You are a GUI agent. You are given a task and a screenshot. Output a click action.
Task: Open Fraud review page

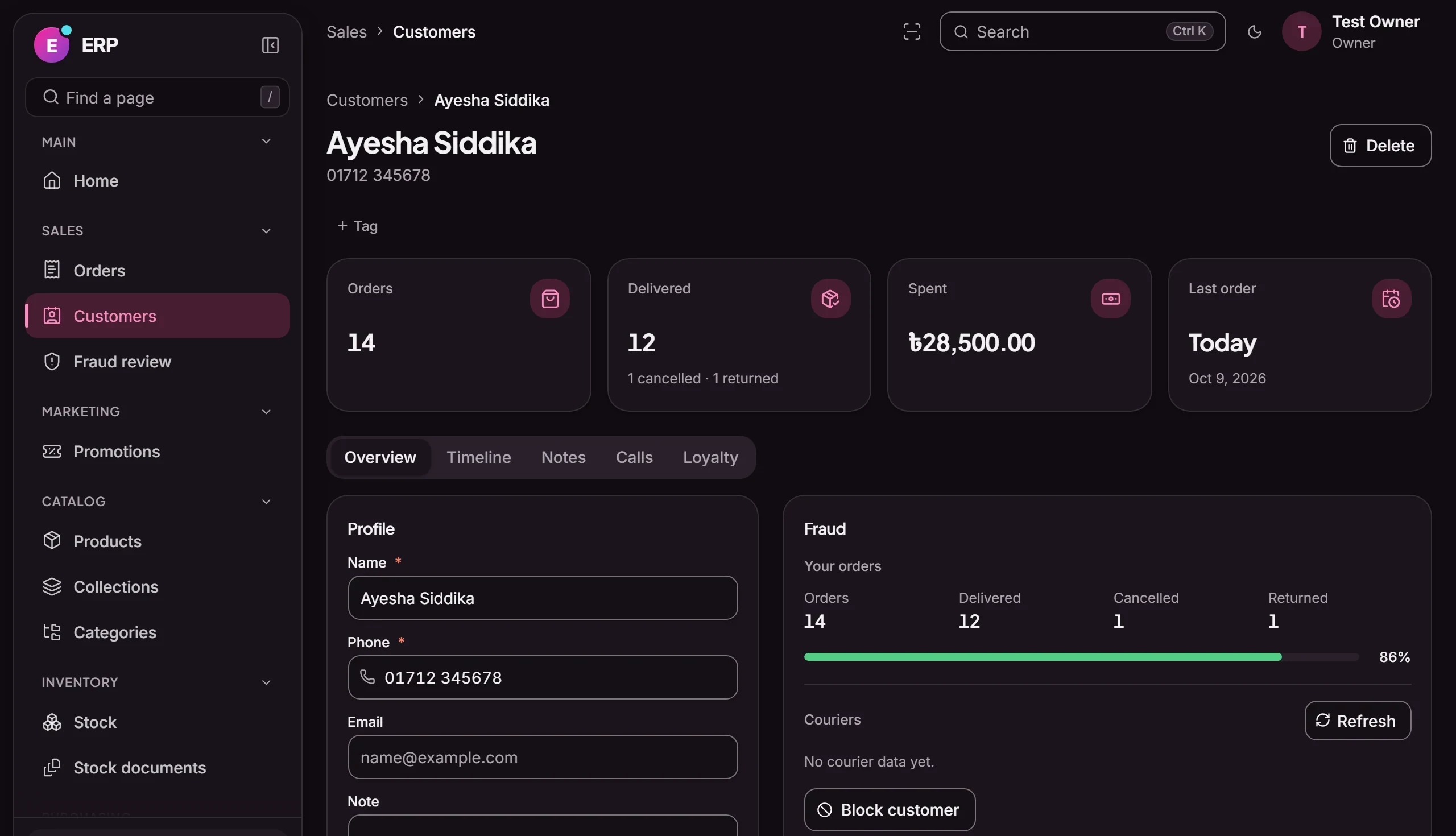click(x=158, y=361)
